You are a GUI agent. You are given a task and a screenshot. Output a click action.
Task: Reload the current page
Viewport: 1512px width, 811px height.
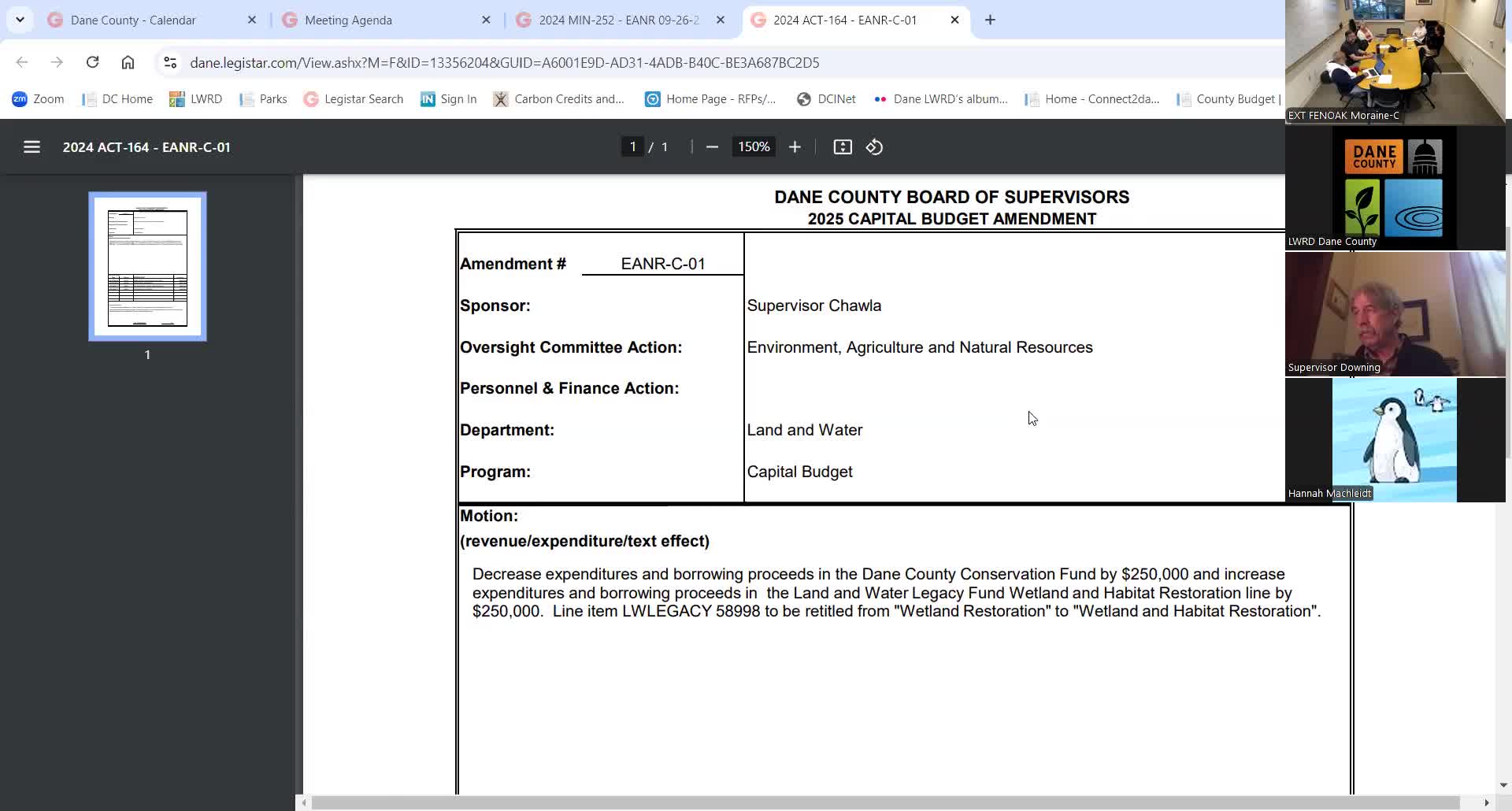point(92,62)
